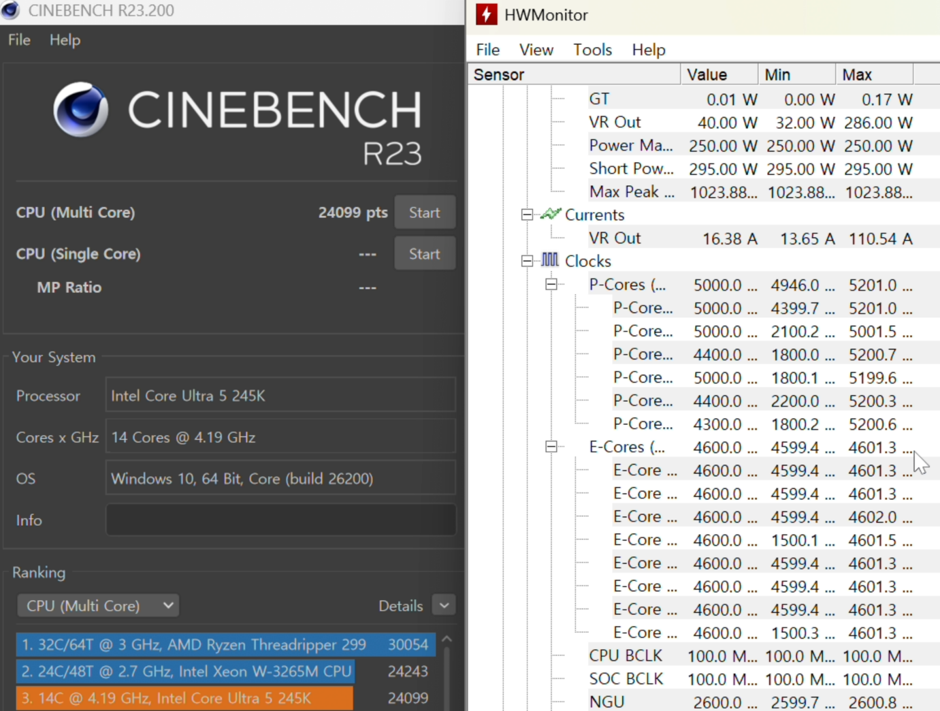Screen dimensions: 940x711
Task: Click the P-Cores group max value 5201.0
Action: [x=880, y=285]
